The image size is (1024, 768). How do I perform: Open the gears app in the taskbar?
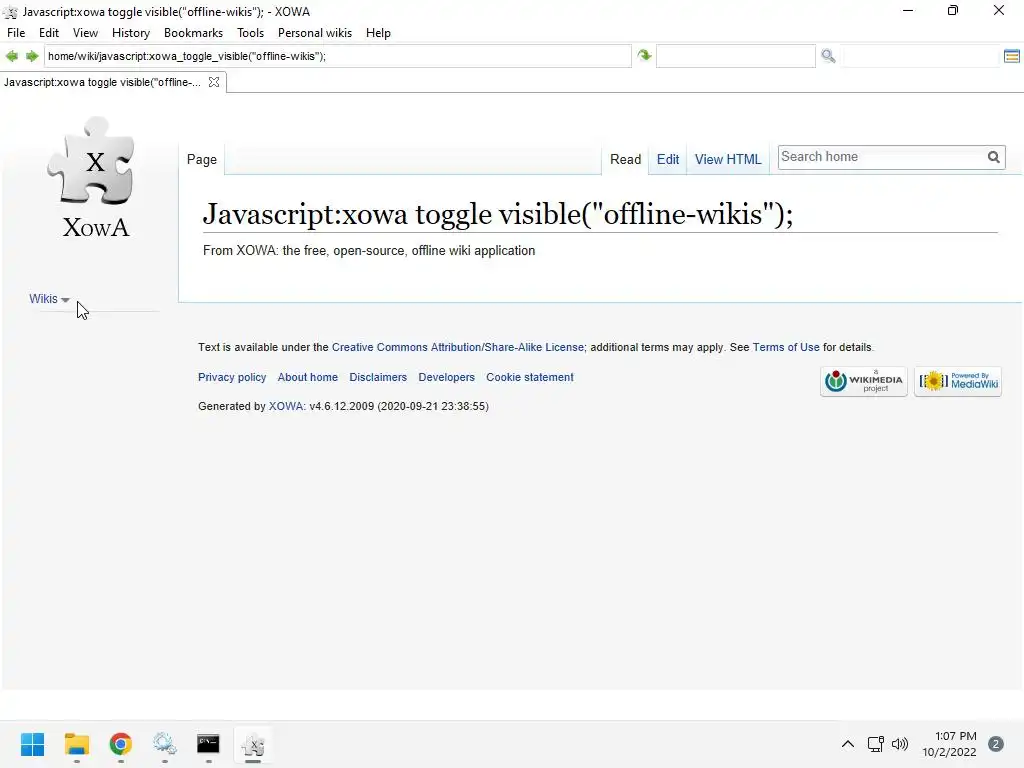point(165,744)
